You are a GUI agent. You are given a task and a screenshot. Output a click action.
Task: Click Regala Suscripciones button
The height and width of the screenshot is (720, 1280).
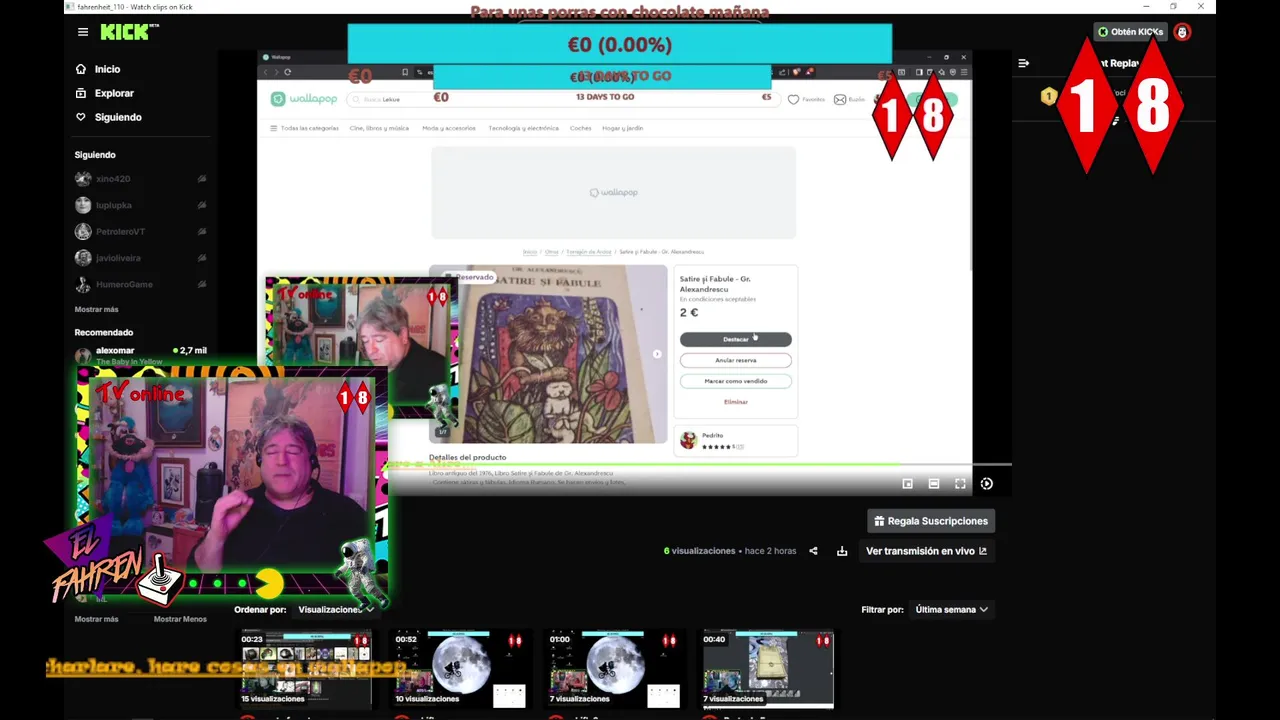(x=931, y=521)
